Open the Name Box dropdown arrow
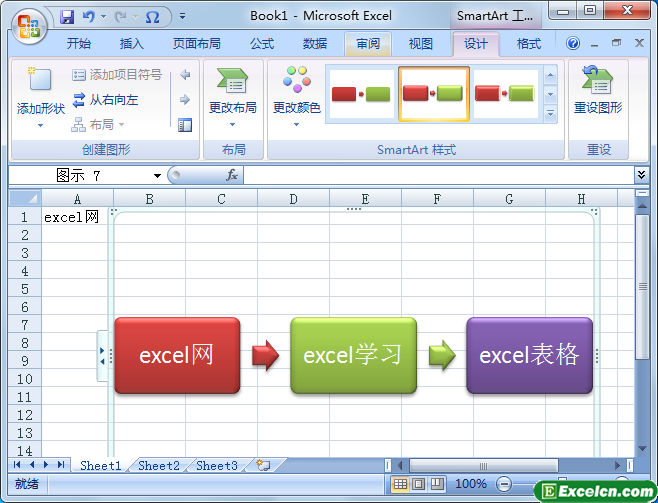The height and width of the screenshot is (503, 658). tap(157, 175)
